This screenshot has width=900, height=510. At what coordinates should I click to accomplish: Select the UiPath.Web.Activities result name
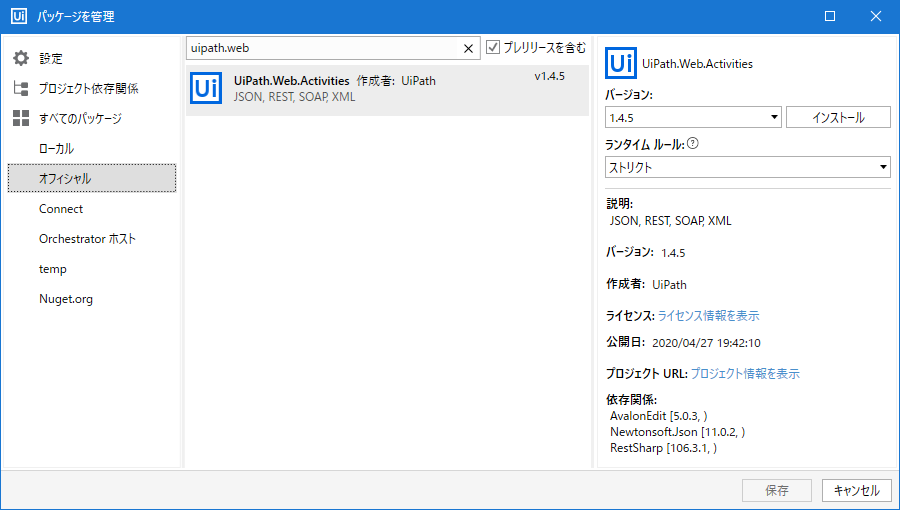point(292,81)
